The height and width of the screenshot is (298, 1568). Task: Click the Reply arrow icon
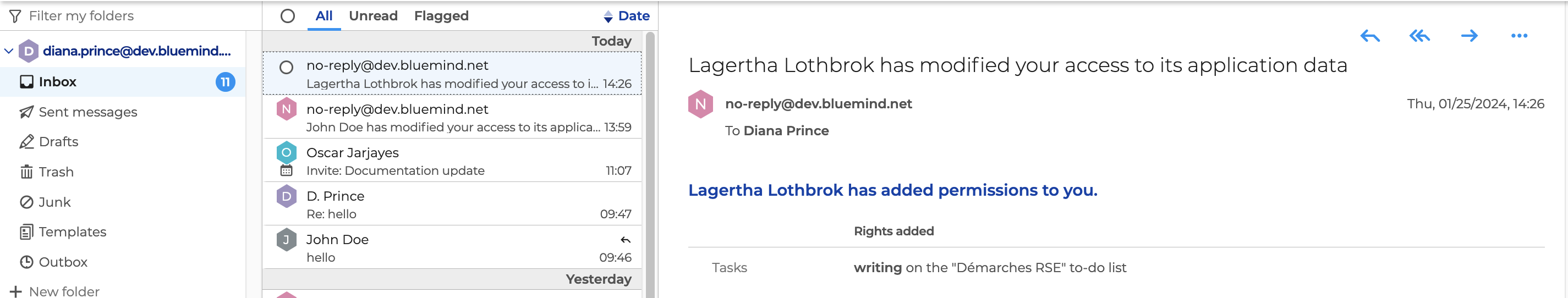[x=1369, y=36]
